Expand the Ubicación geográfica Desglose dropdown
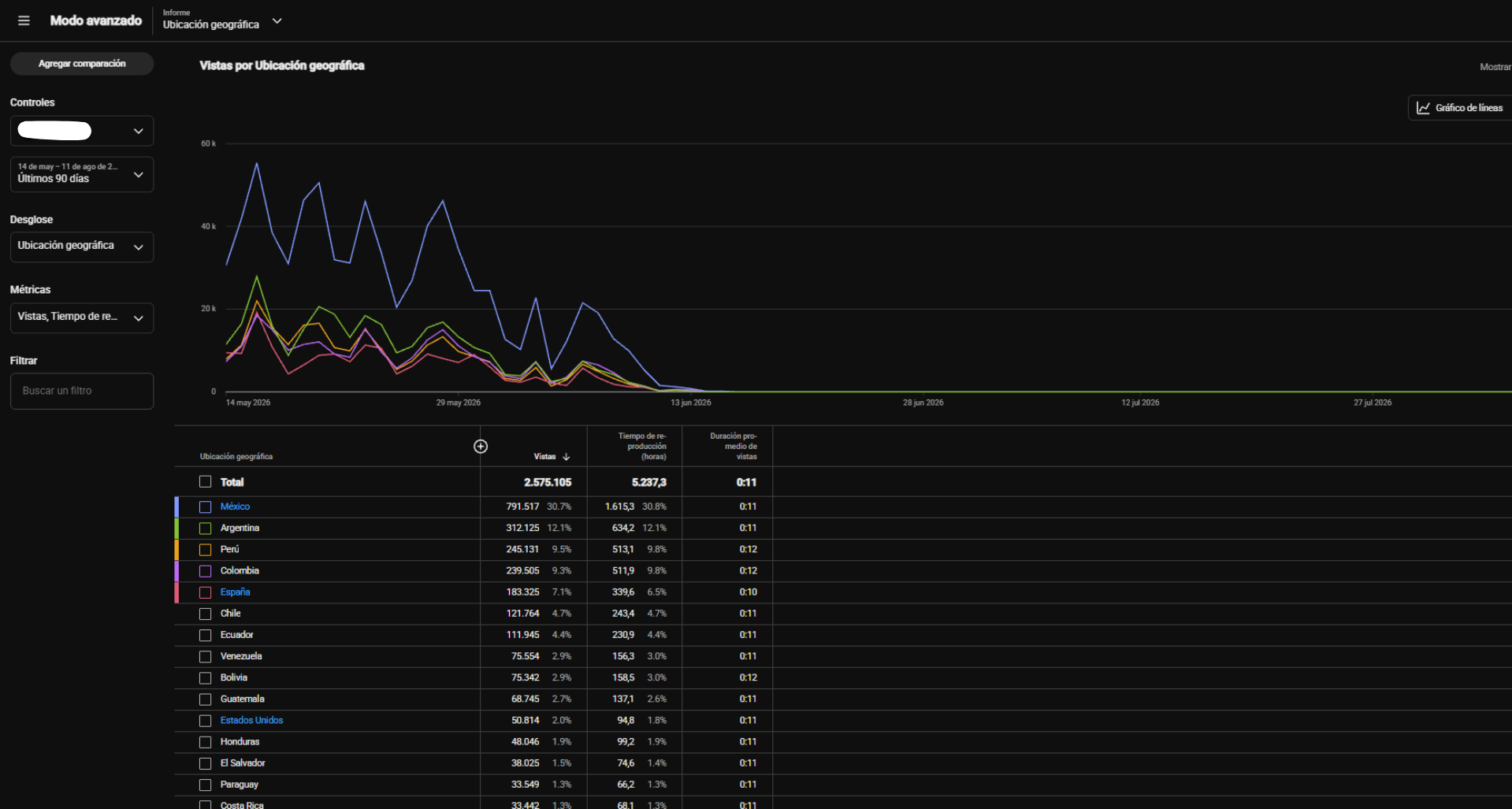Viewport: 1512px width, 809px height. coord(82,247)
